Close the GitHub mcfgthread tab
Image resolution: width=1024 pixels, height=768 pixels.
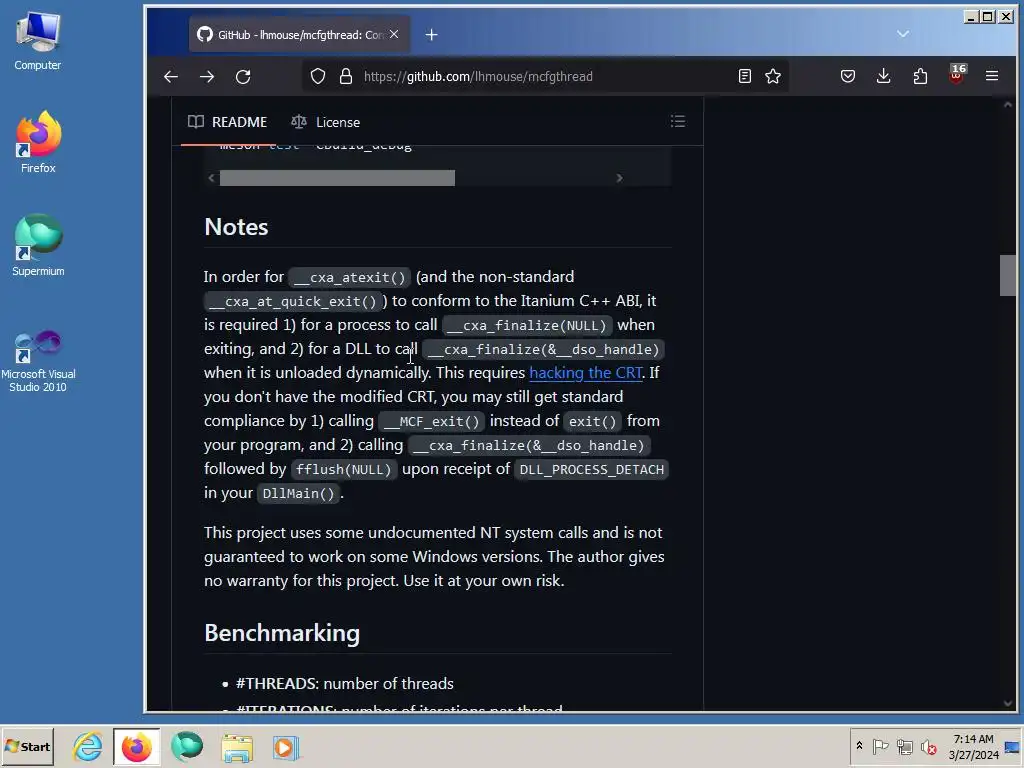394,34
